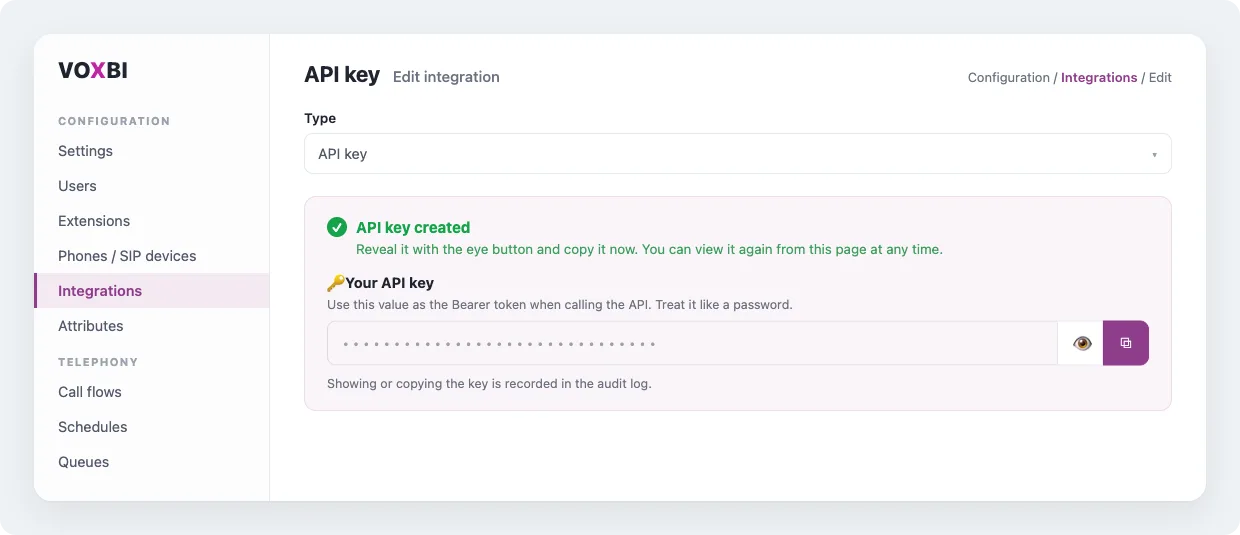Click the Type dropdown arrow
1240x535 pixels.
click(1154, 155)
